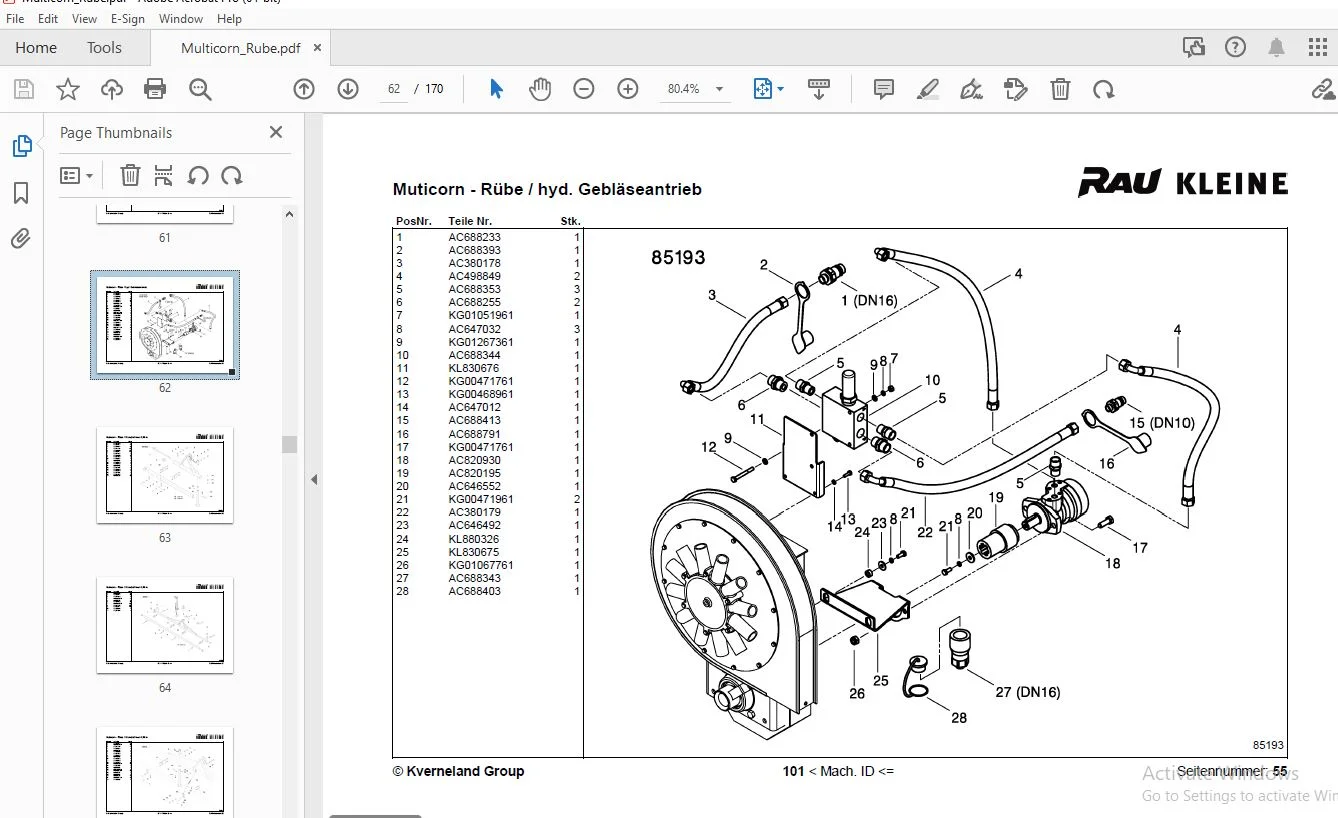Click the 27 (DN16) callout label
Viewport: 1338px width, 818px height.
tap(1027, 692)
